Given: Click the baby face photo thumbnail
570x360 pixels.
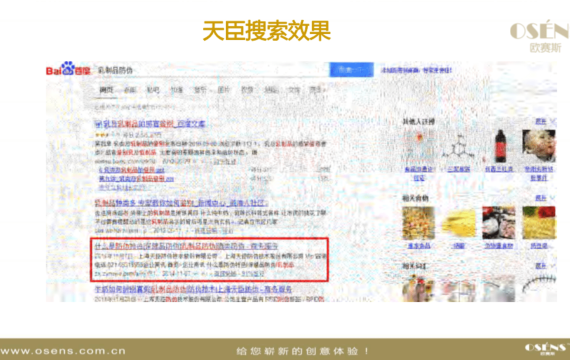Looking at the screenshot, I should point(539,146).
